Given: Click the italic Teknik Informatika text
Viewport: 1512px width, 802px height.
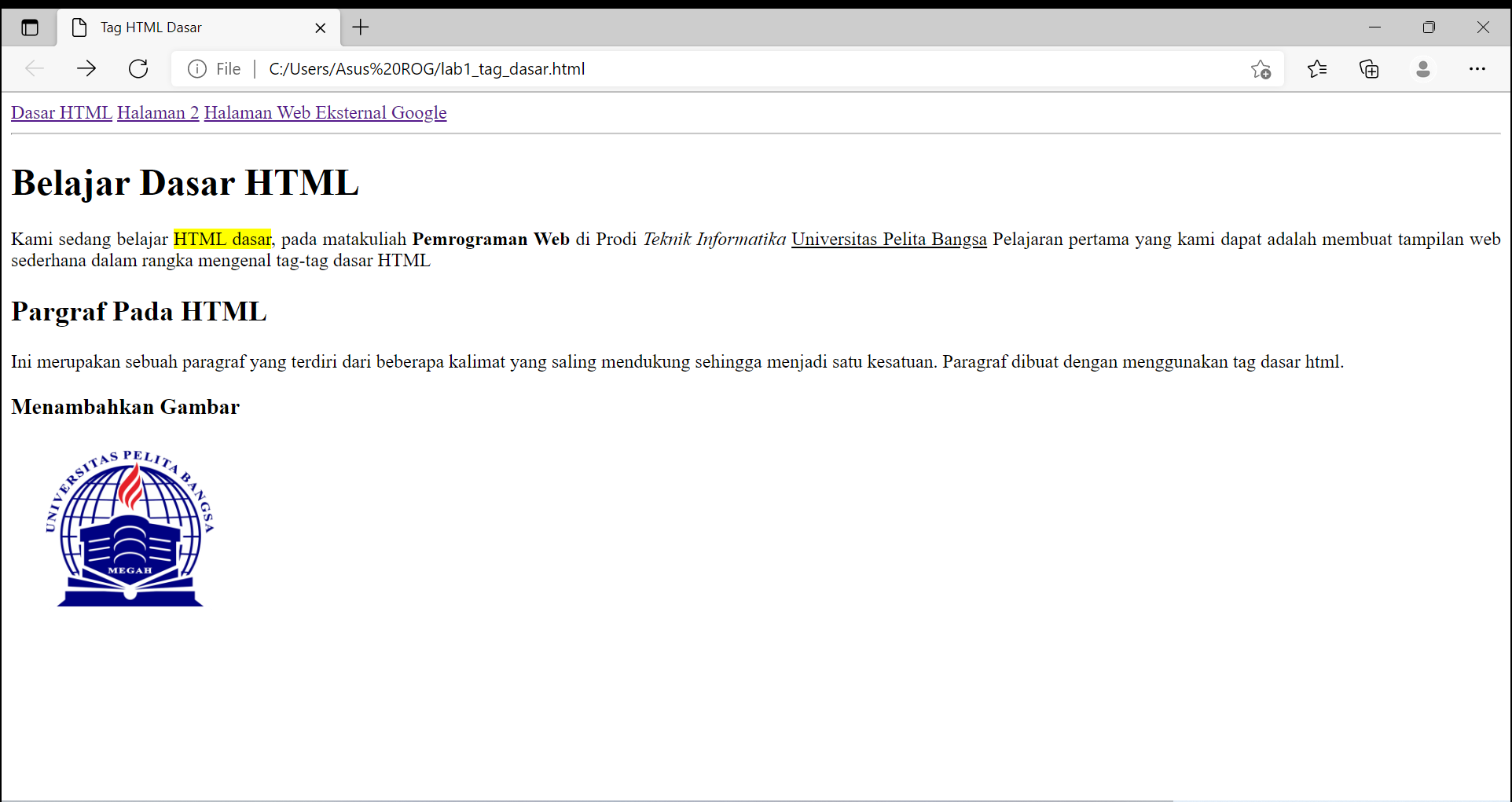Looking at the screenshot, I should click(714, 239).
